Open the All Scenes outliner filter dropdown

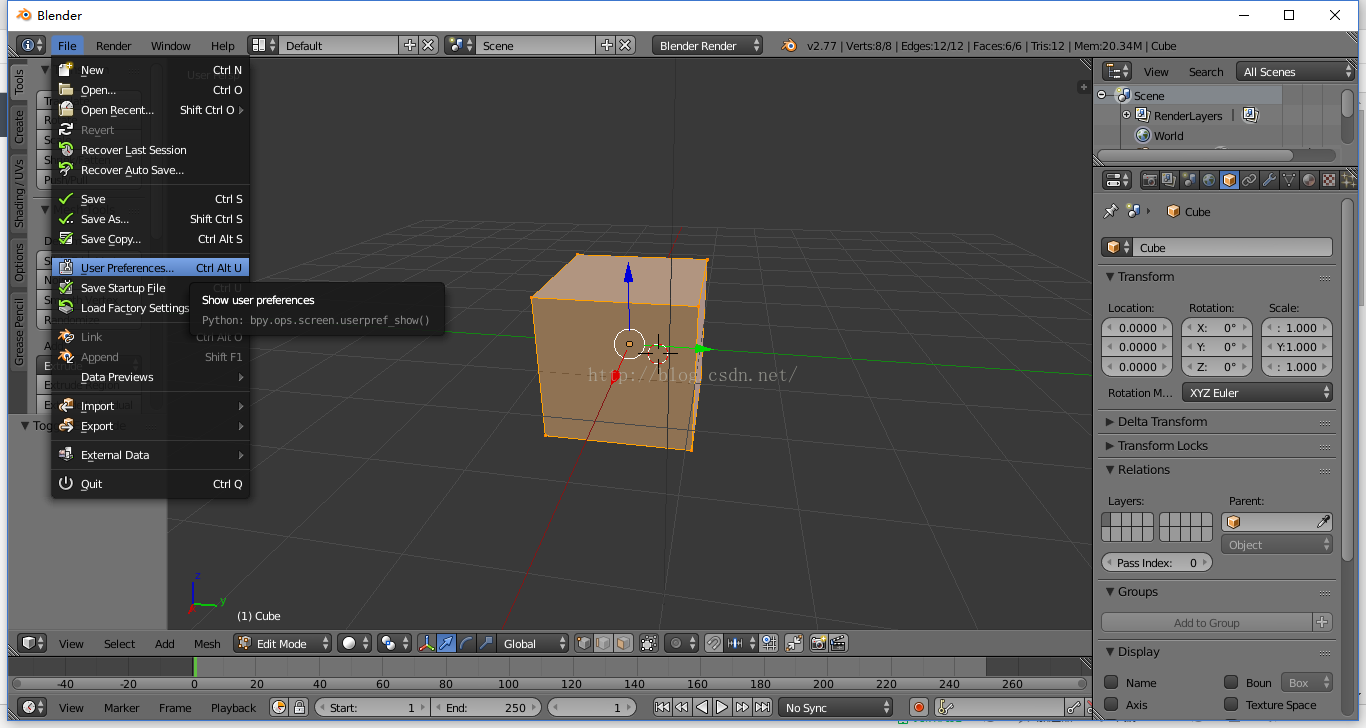[x=1295, y=71]
